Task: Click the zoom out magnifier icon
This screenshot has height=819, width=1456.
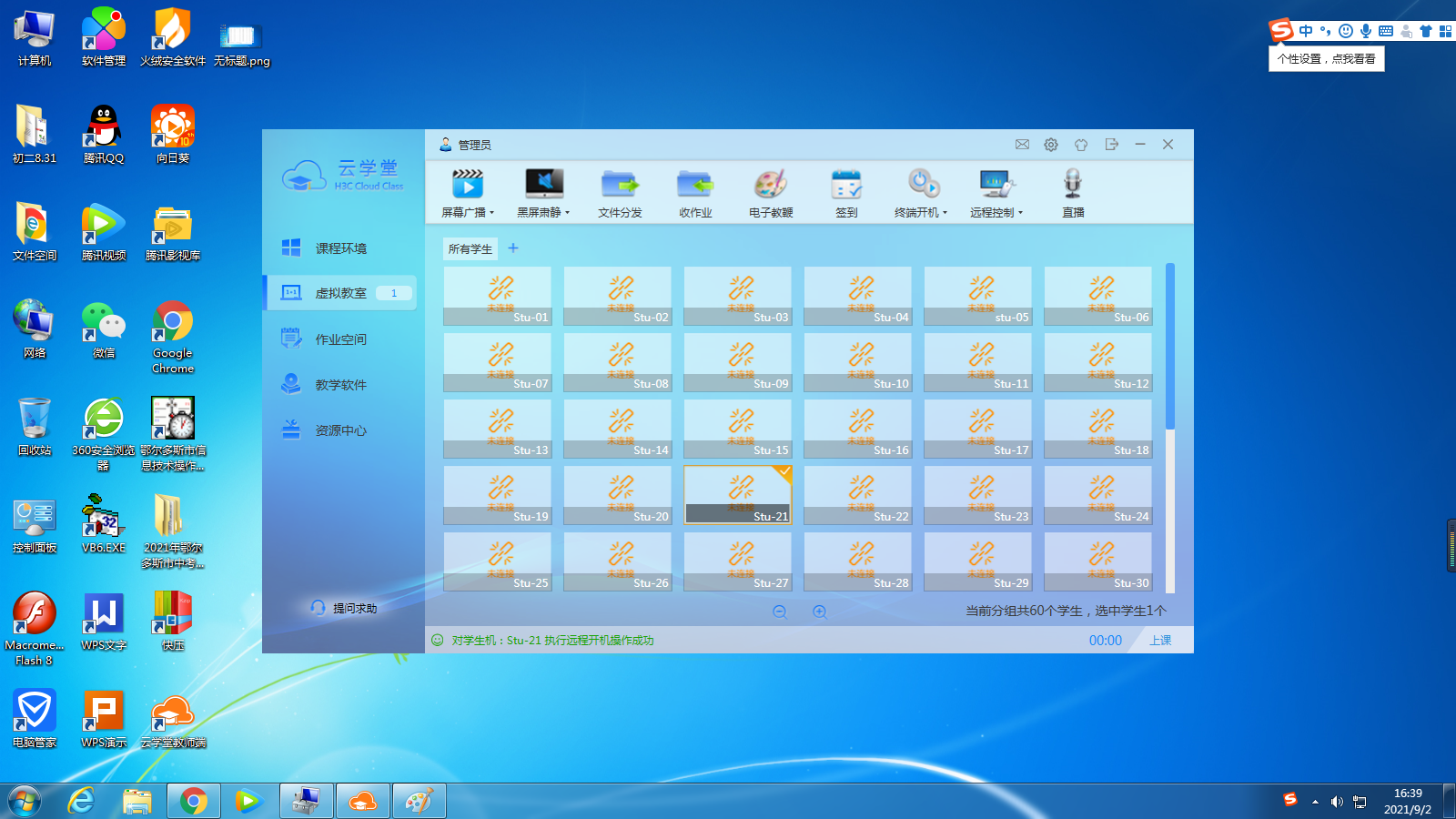Action: pyautogui.click(x=780, y=612)
